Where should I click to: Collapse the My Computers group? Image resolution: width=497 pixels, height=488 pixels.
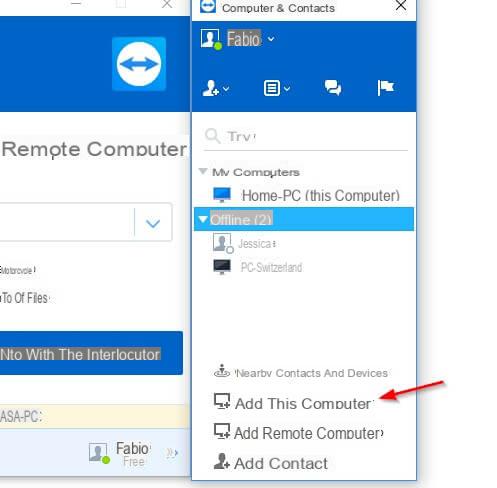(x=203, y=171)
